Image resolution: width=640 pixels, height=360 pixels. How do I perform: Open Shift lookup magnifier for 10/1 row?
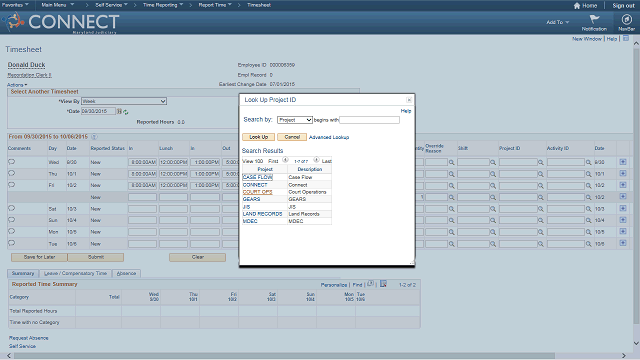pos(493,174)
